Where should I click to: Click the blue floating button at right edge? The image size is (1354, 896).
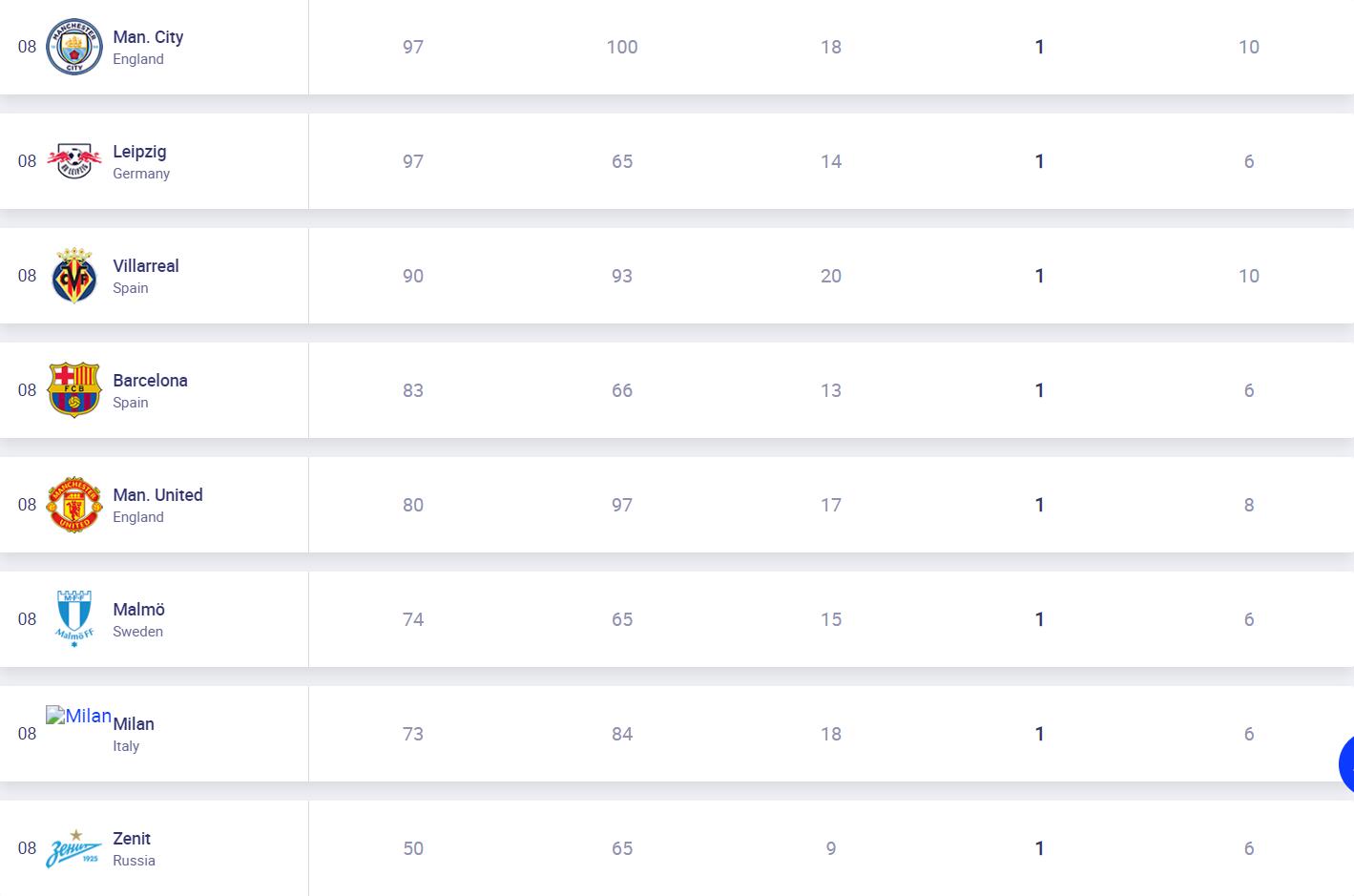pos(1346,763)
